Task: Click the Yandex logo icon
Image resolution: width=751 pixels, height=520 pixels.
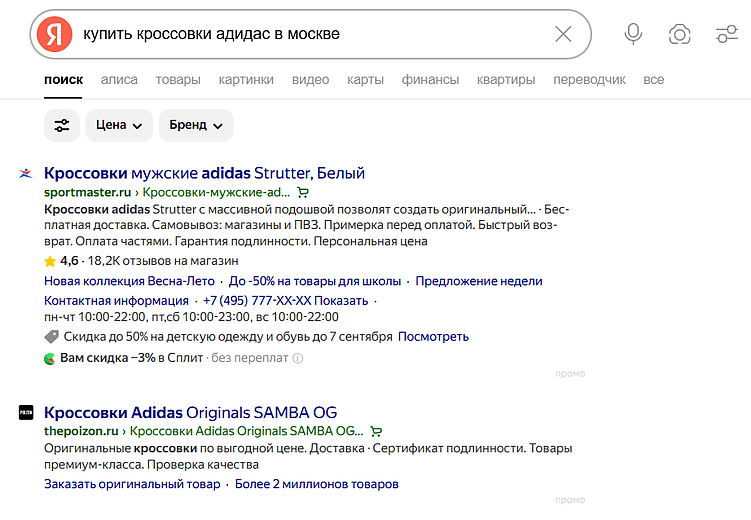Action: (x=55, y=34)
